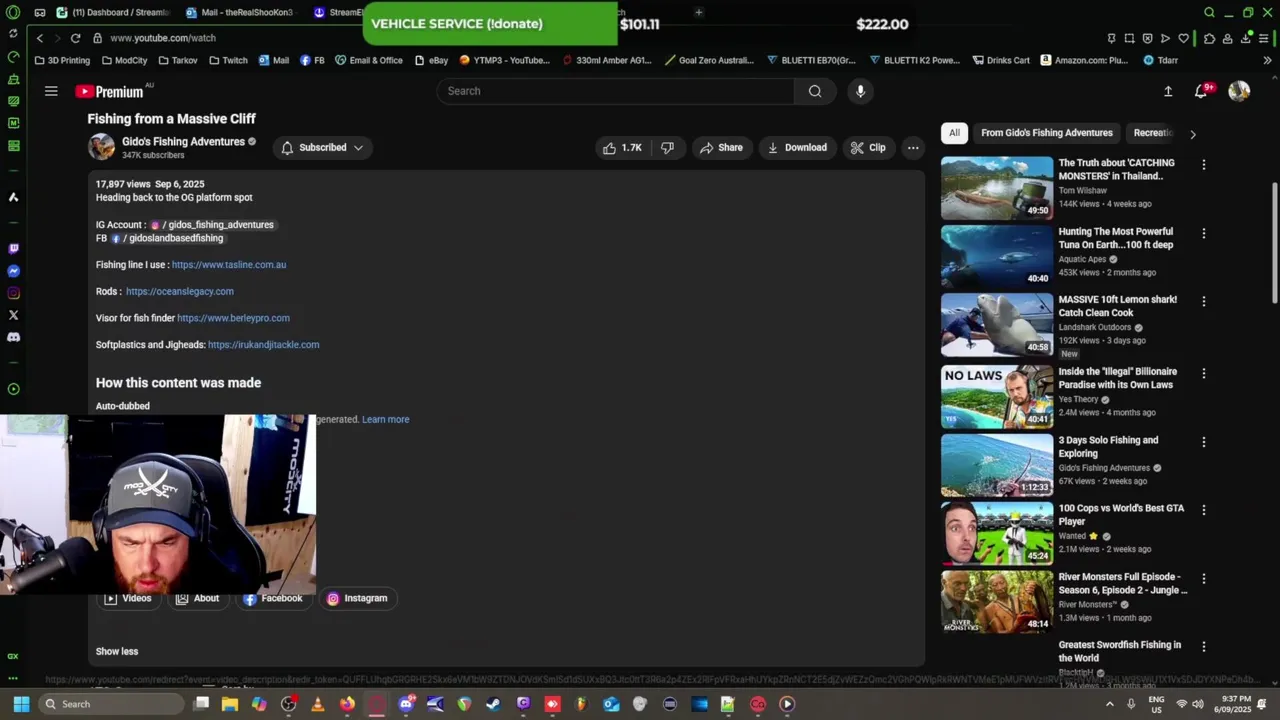Open the YouTube hamburger guide menu

(51, 91)
